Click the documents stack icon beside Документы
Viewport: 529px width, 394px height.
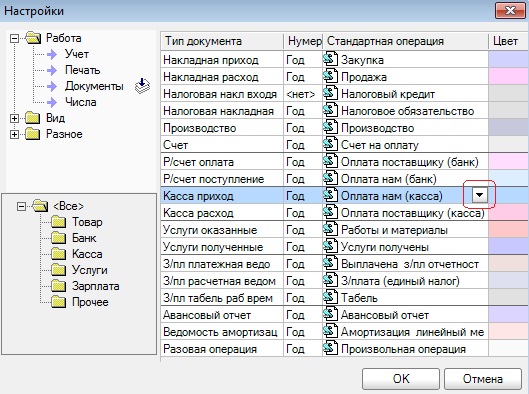click(x=142, y=86)
